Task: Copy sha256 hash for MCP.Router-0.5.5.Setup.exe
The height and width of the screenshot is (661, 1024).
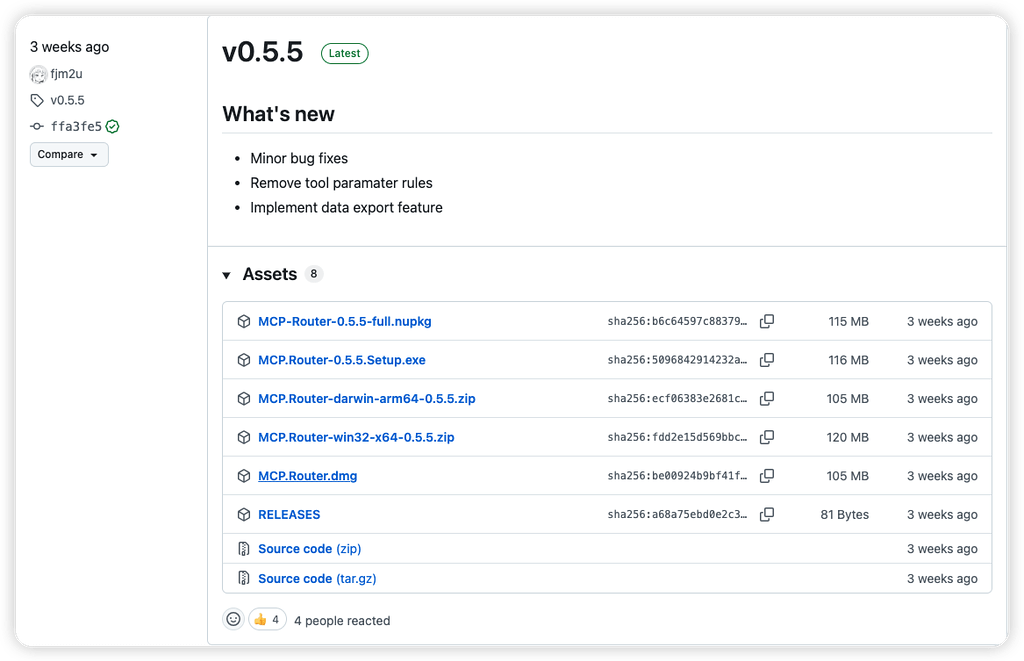Action: [767, 360]
